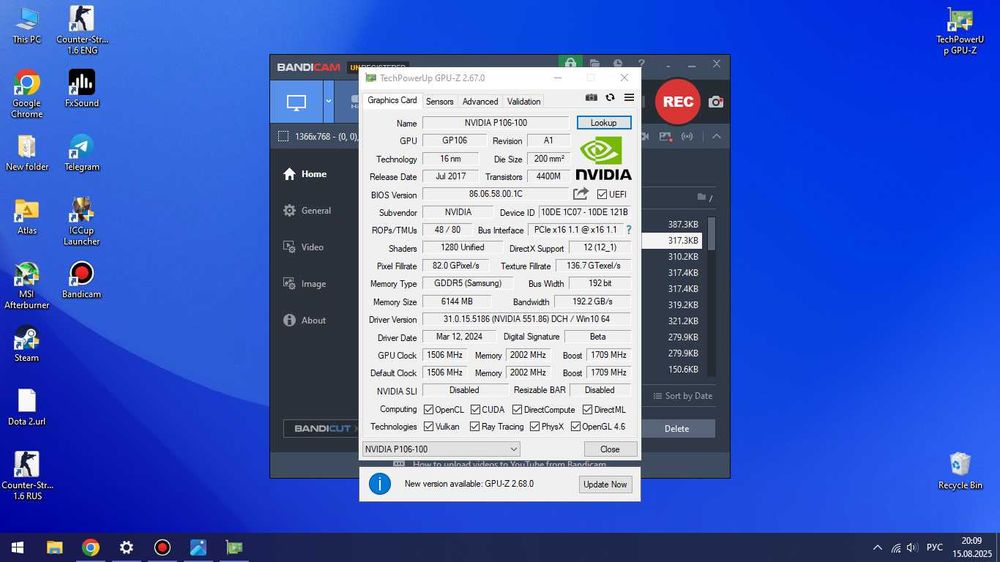The height and width of the screenshot is (562, 1000).
Task: Open Recycle Bin on desktop
Action: 960,471
